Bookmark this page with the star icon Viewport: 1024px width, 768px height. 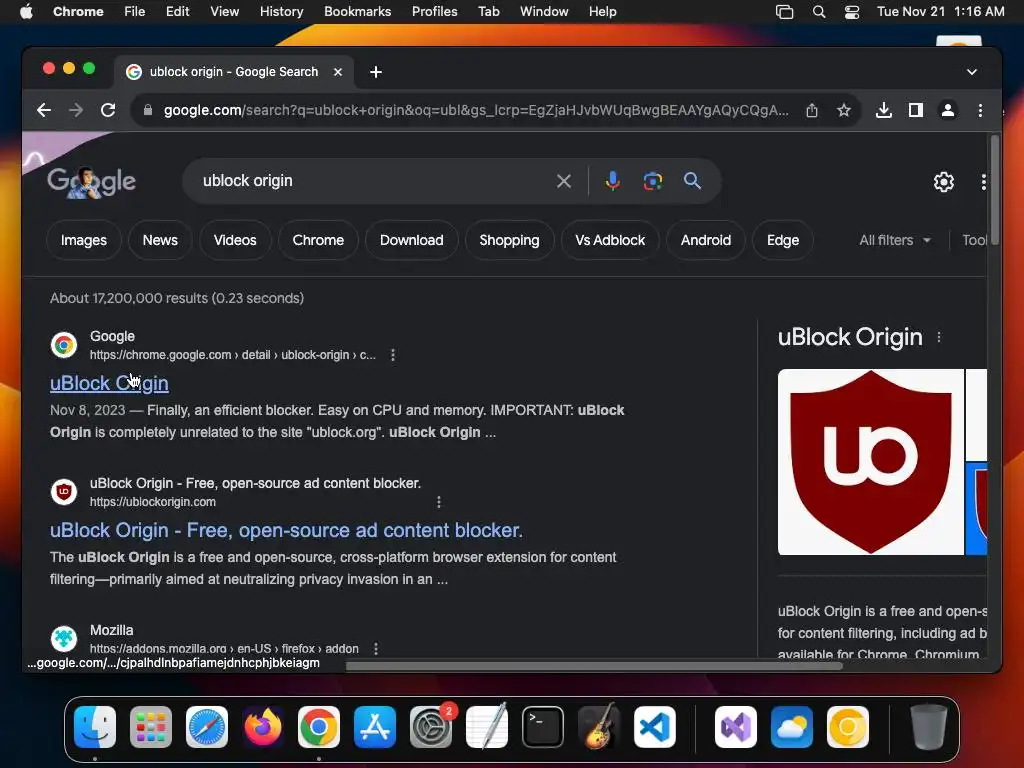(x=844, y=110)
